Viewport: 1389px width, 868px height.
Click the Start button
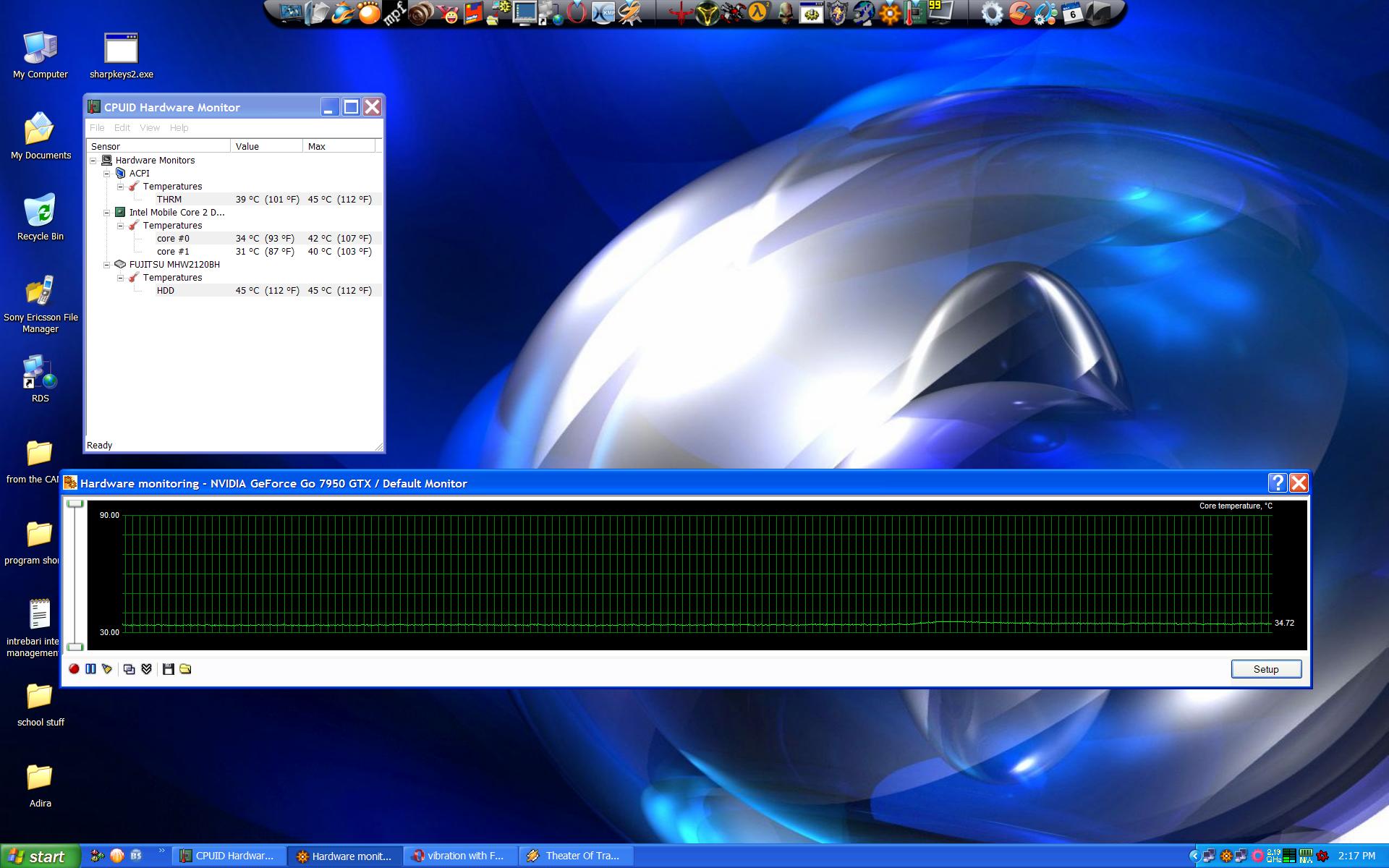[x=38, y=856]
